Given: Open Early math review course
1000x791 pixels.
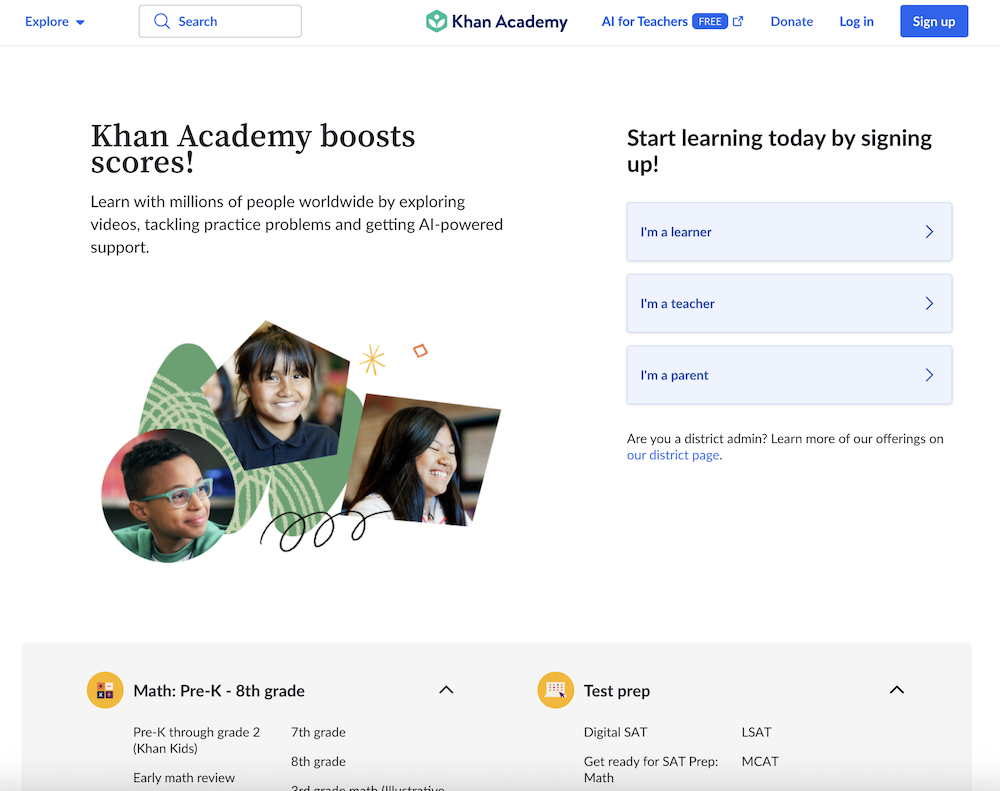Looking at the screenshot, I should (184, 778).
